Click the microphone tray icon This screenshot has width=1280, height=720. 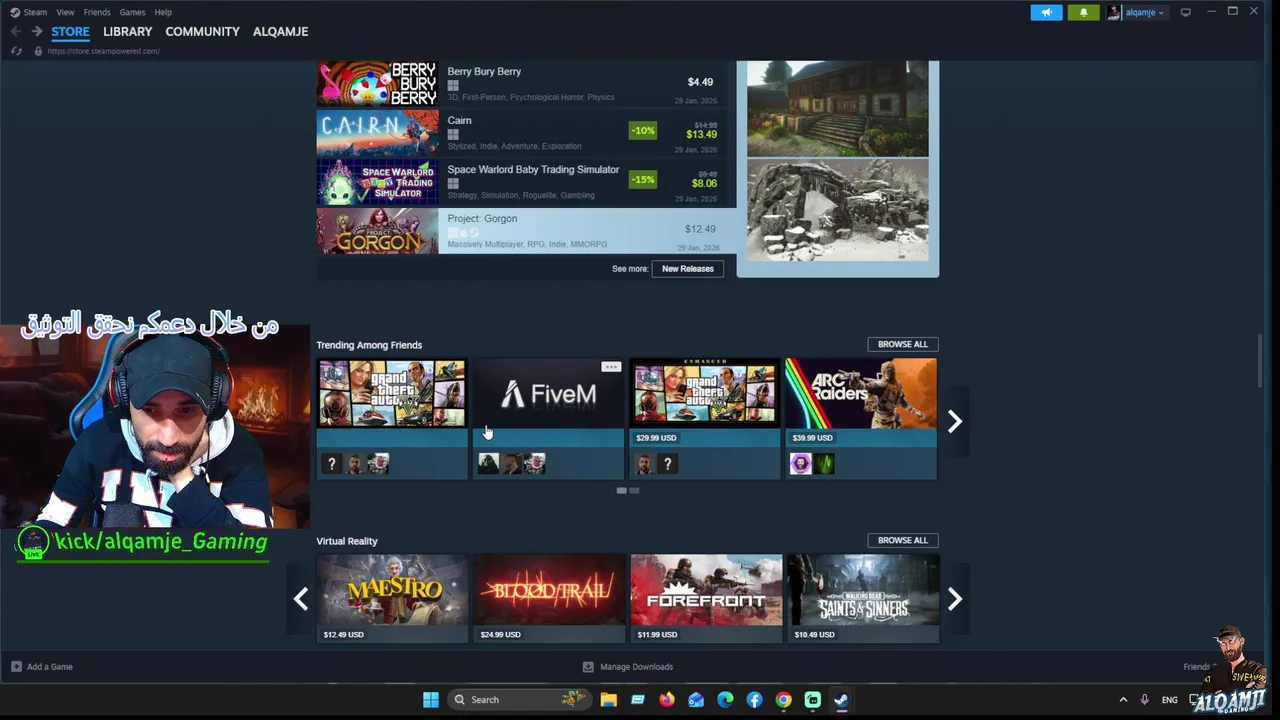pyautogui.click(x=1144, y=700)
